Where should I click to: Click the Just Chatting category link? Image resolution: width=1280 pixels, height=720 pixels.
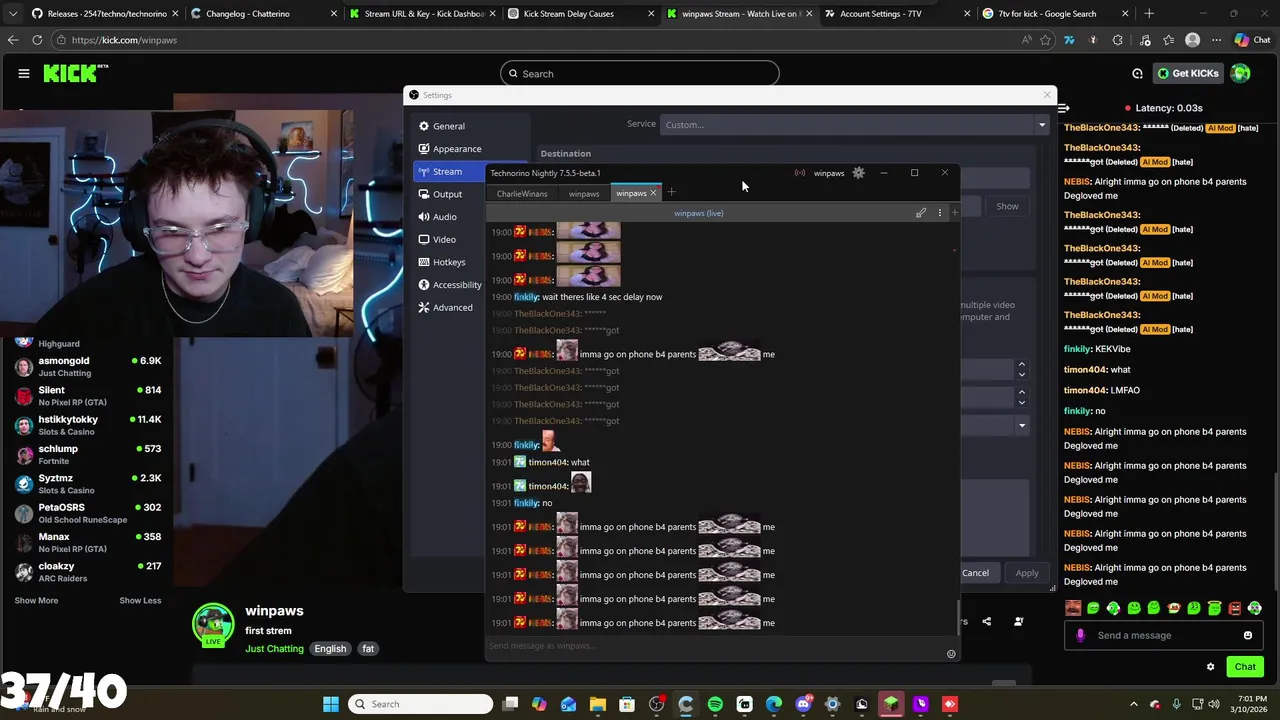pyautogui.click(x=274, y=649)
